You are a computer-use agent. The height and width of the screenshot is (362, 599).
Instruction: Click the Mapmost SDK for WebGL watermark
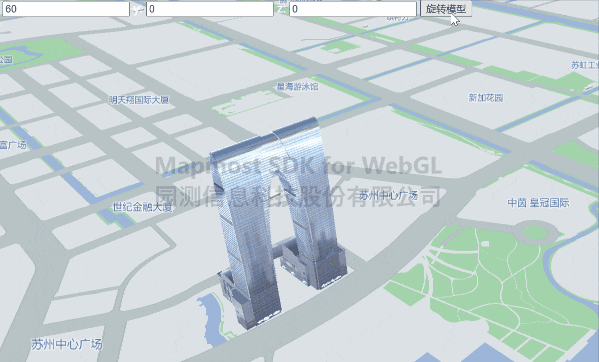(298, 166)
